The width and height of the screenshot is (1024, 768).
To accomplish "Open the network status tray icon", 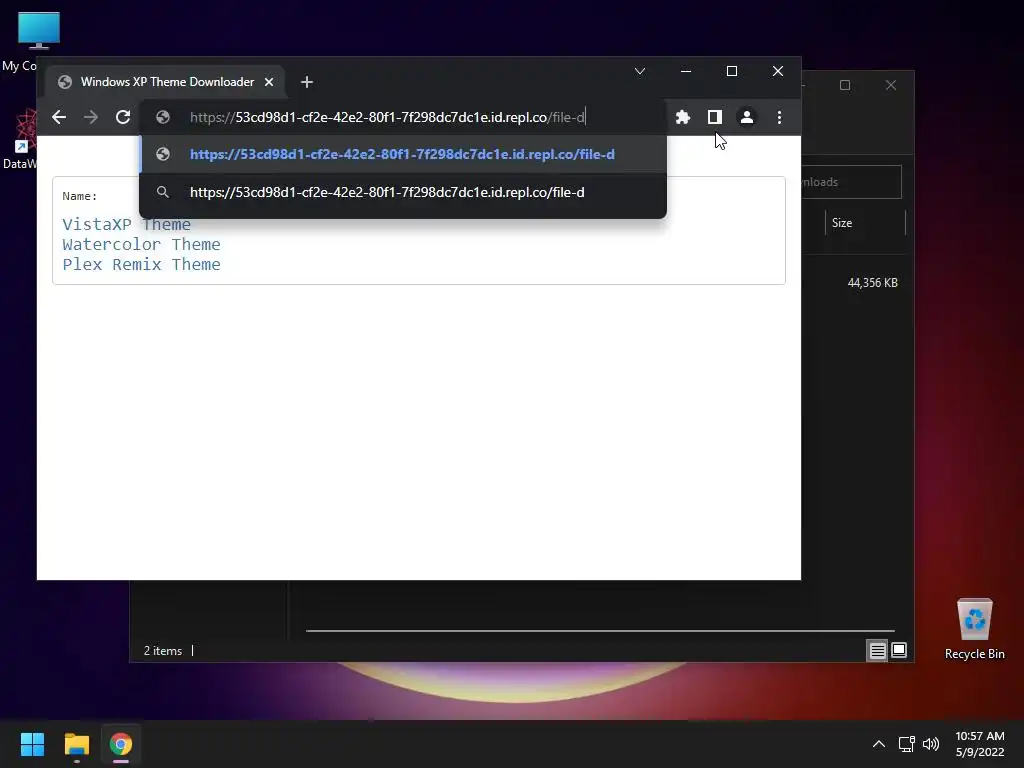I will (906, 744).
